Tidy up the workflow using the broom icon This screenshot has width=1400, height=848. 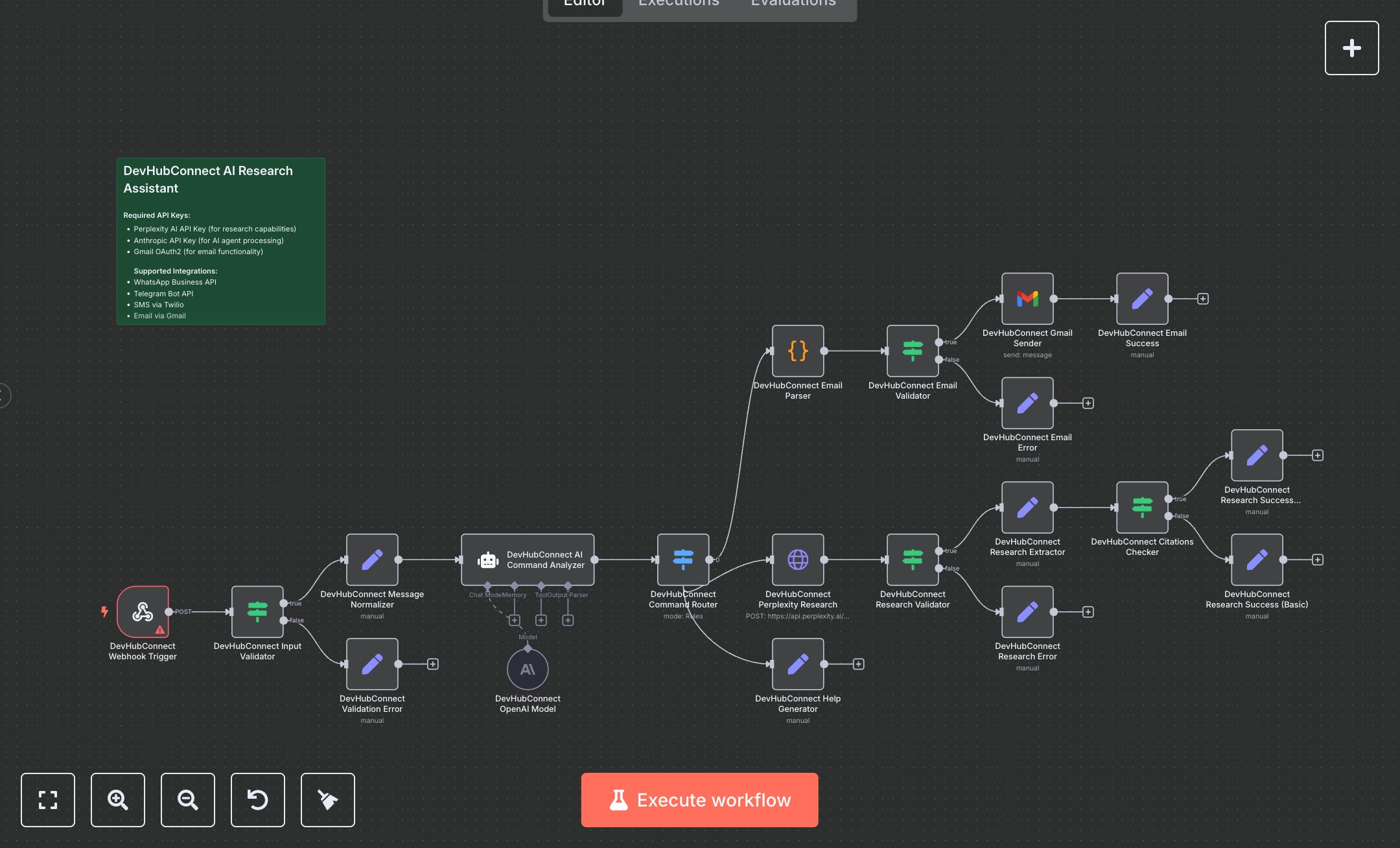coord(327,800)
